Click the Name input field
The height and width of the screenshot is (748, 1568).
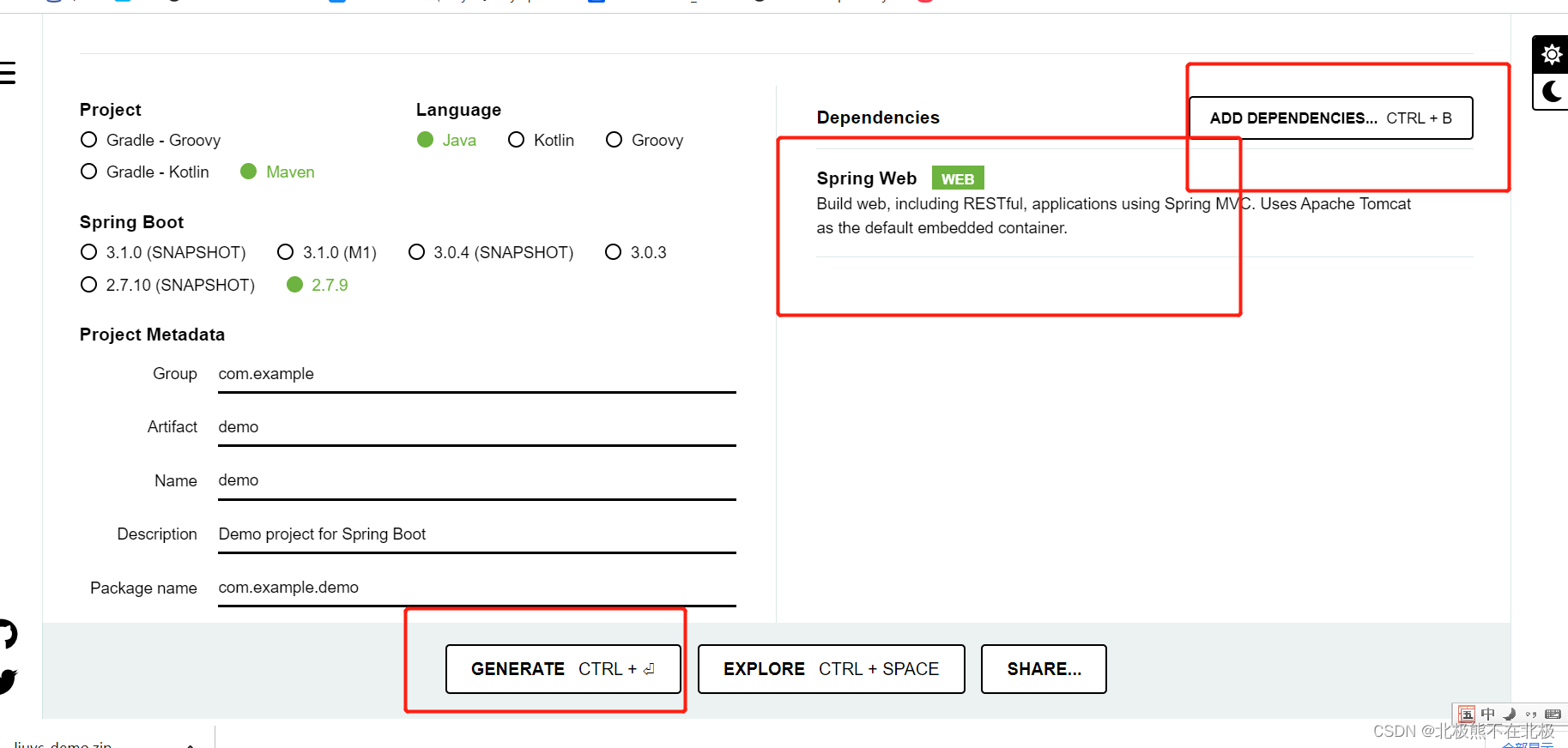click(x=477, y=481)
